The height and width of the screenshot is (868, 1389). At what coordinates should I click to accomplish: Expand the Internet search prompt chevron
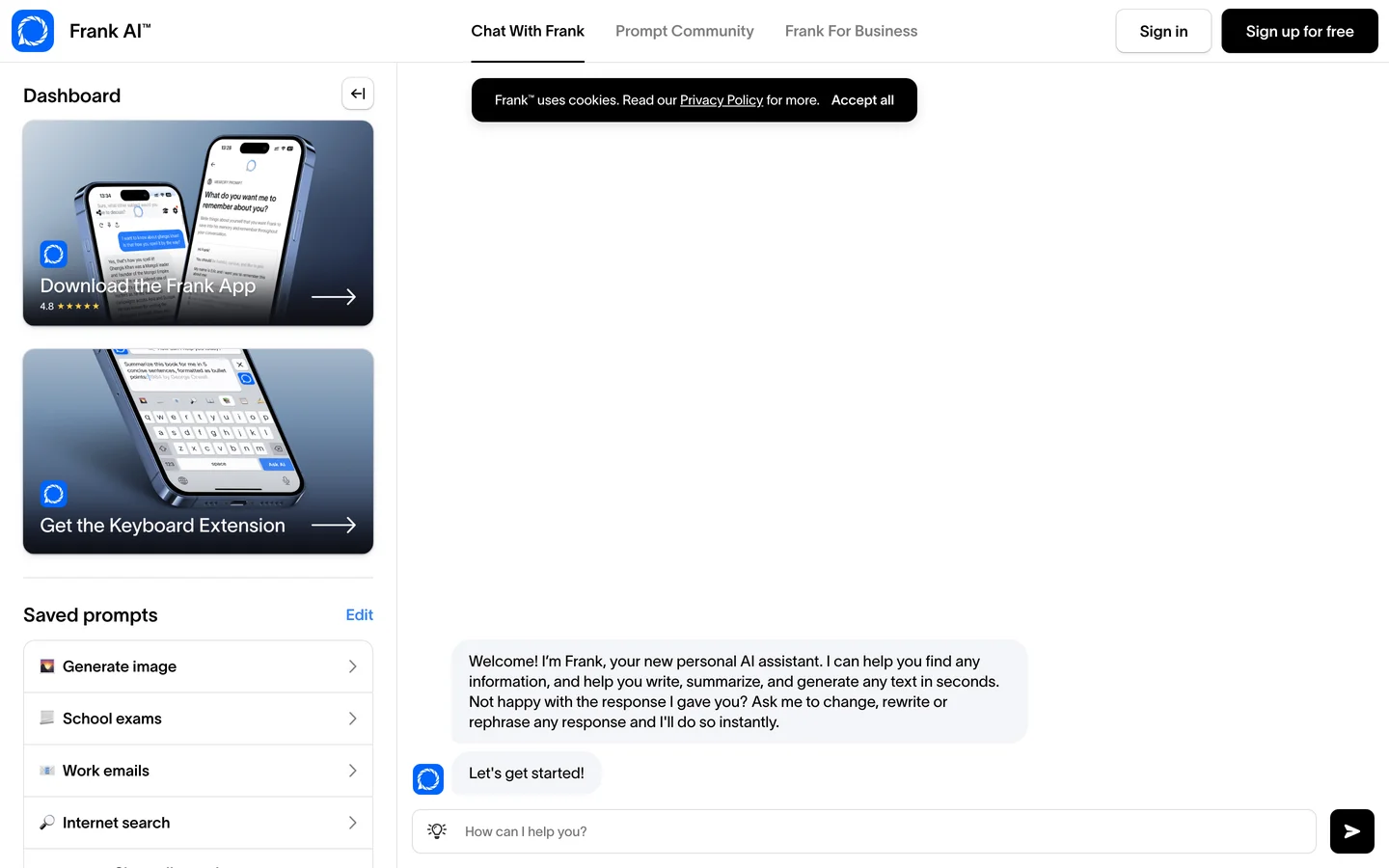(352, 823)
